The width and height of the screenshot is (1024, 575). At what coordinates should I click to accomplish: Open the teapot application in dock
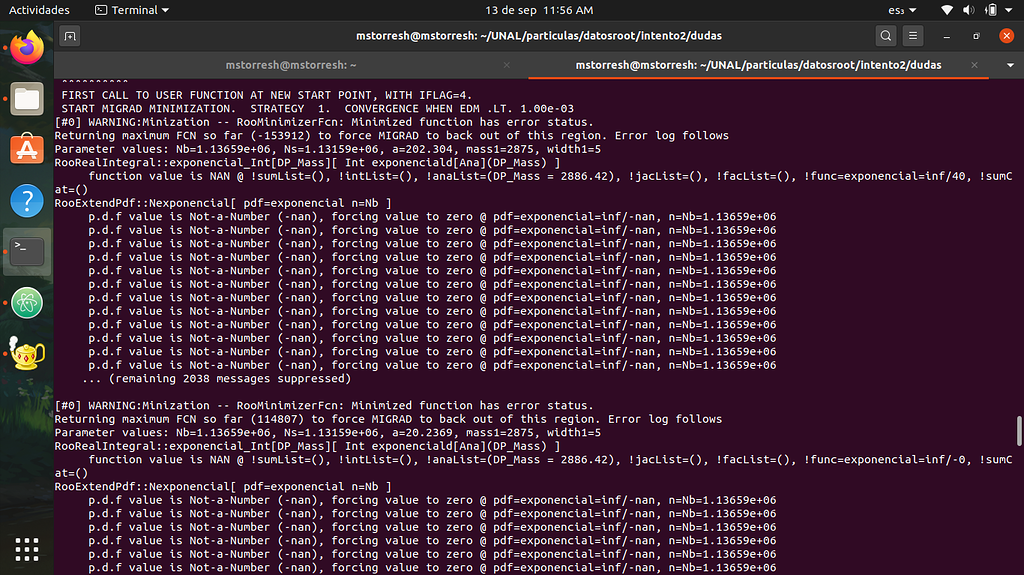[x=27, y=354]
